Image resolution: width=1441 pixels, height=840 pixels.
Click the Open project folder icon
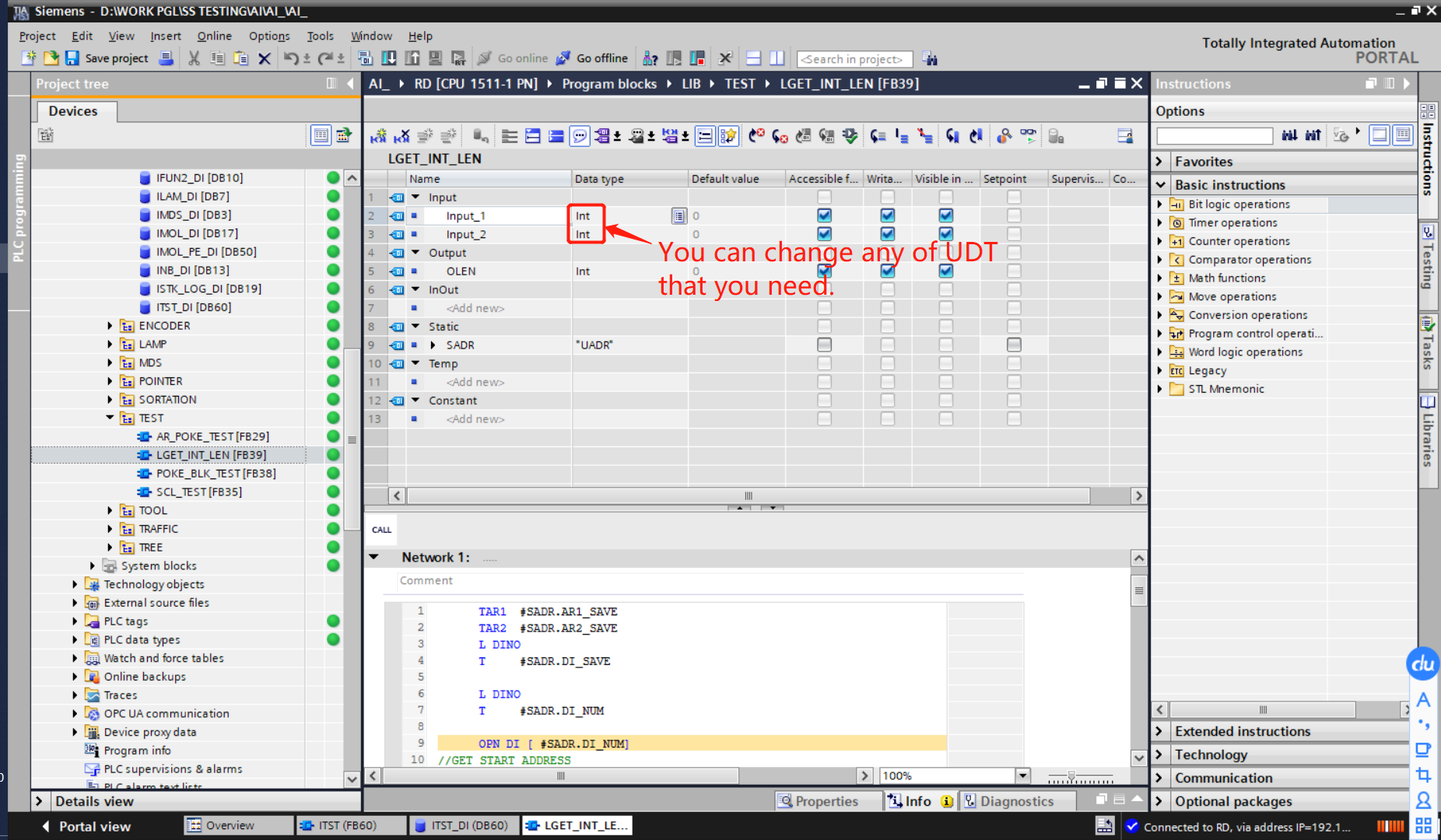coord(51,58)
